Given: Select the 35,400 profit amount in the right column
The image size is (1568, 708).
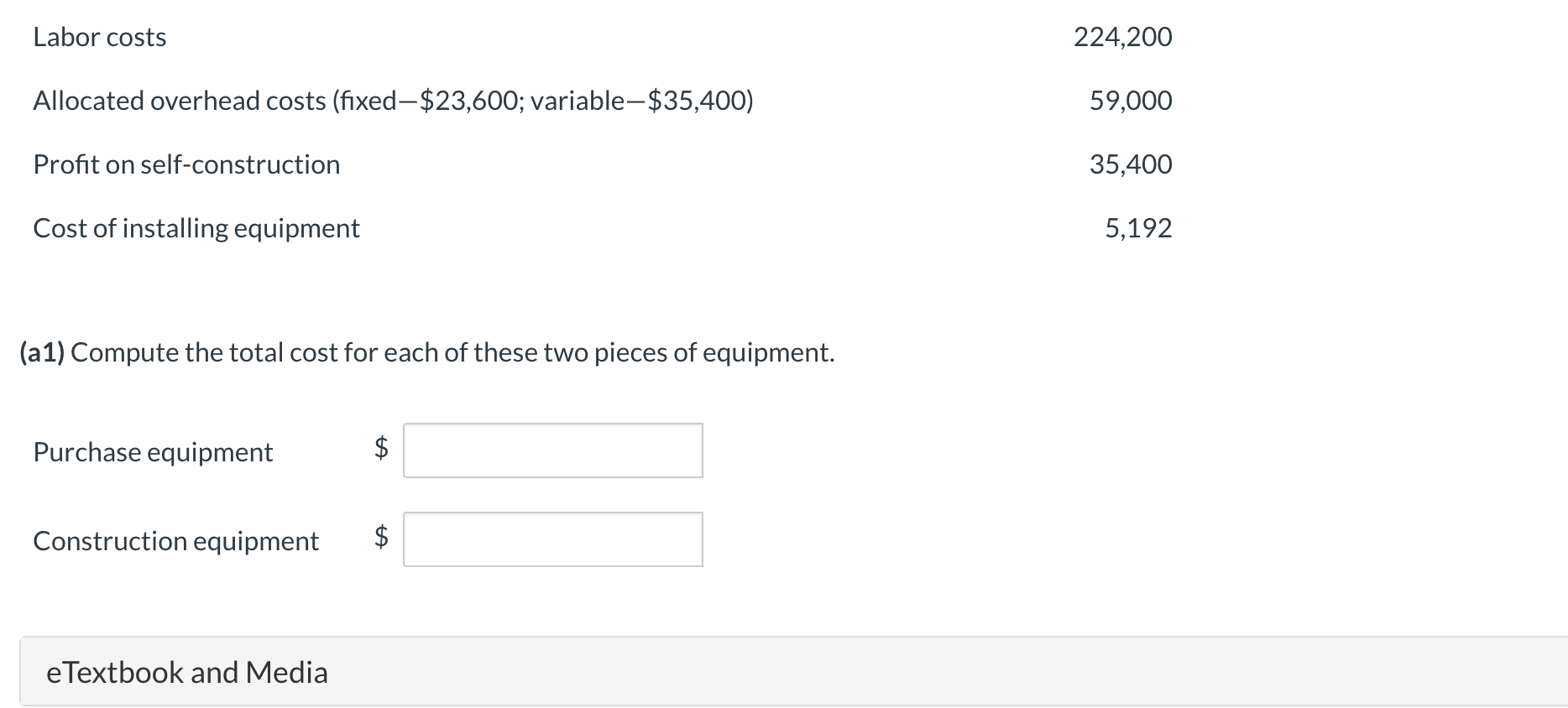Looking at the screenshot, I should [1131, 164].
